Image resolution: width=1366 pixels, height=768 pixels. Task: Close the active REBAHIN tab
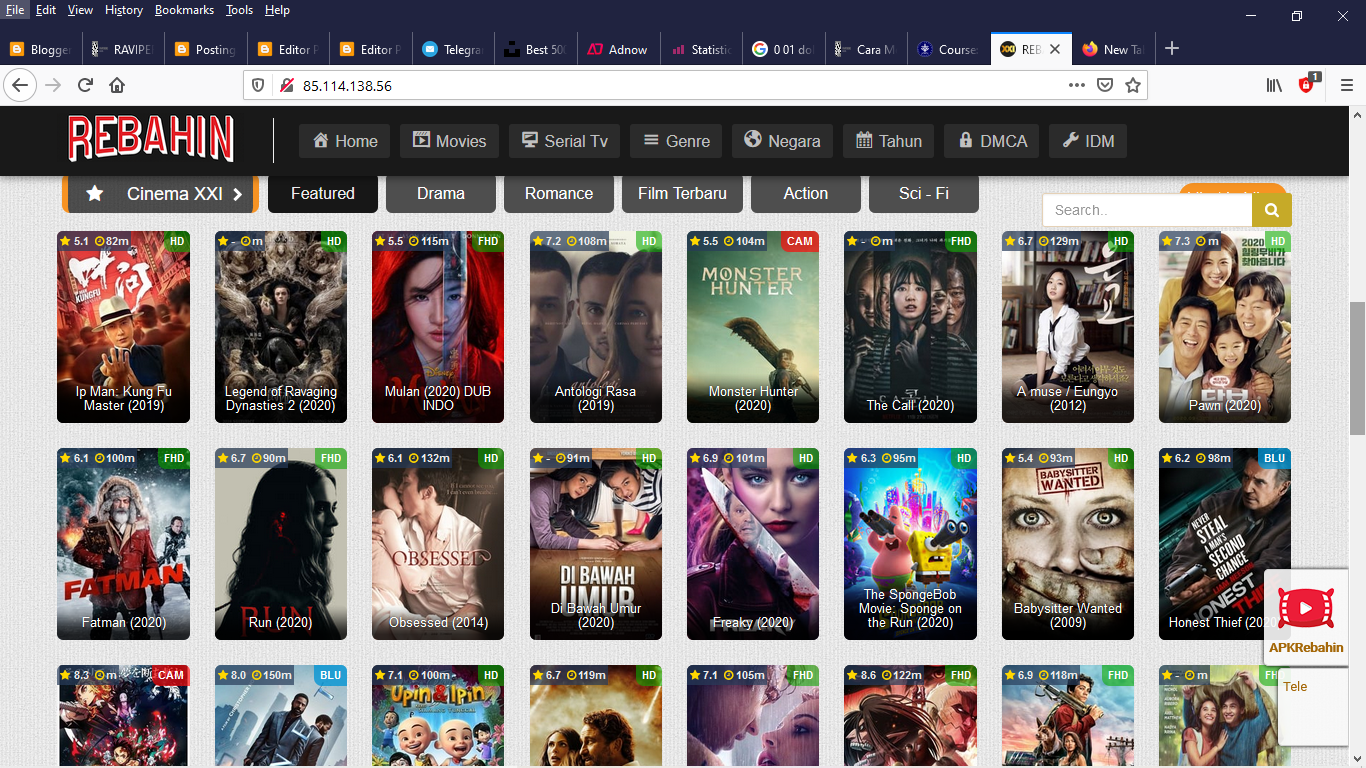(1054, 49)
